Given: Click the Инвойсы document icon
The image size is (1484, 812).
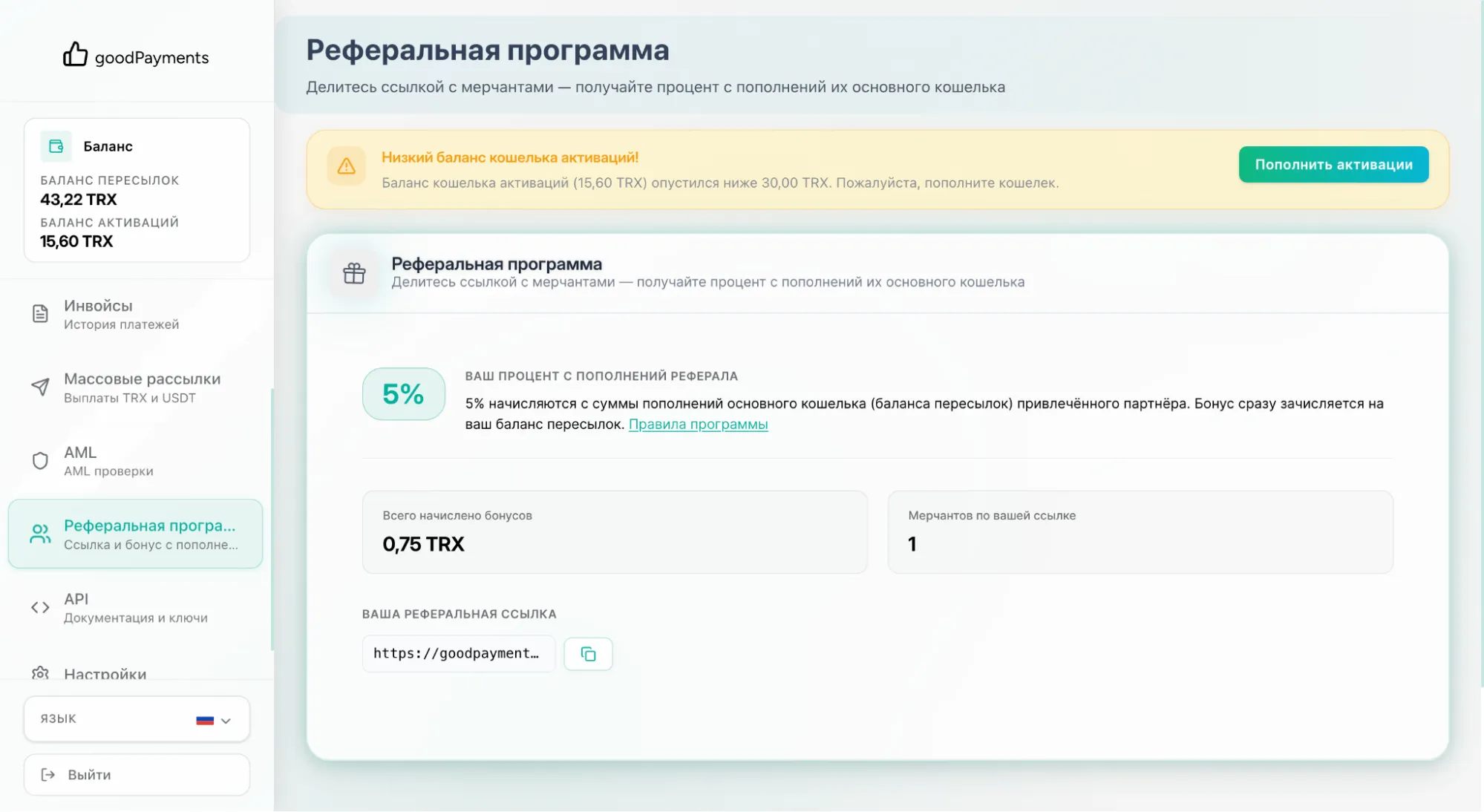Looking at the screenshot, I should click(x=40, y=314).
